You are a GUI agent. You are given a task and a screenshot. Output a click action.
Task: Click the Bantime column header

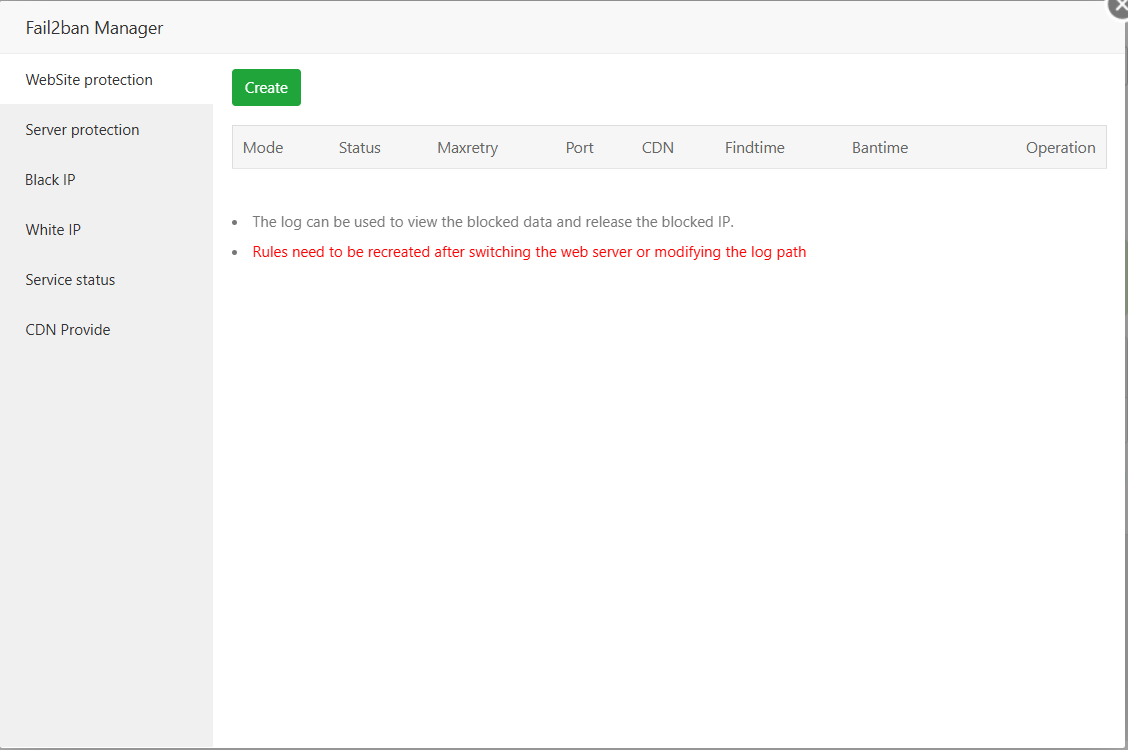tap(879, 147)
